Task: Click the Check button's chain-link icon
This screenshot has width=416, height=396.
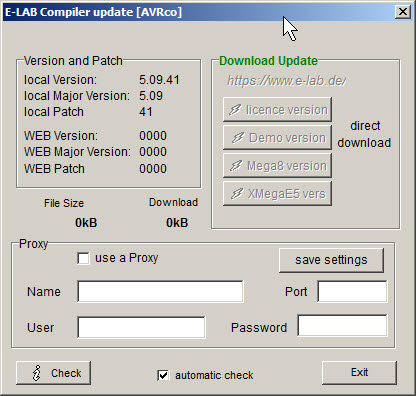Action: tap(37, 373)
